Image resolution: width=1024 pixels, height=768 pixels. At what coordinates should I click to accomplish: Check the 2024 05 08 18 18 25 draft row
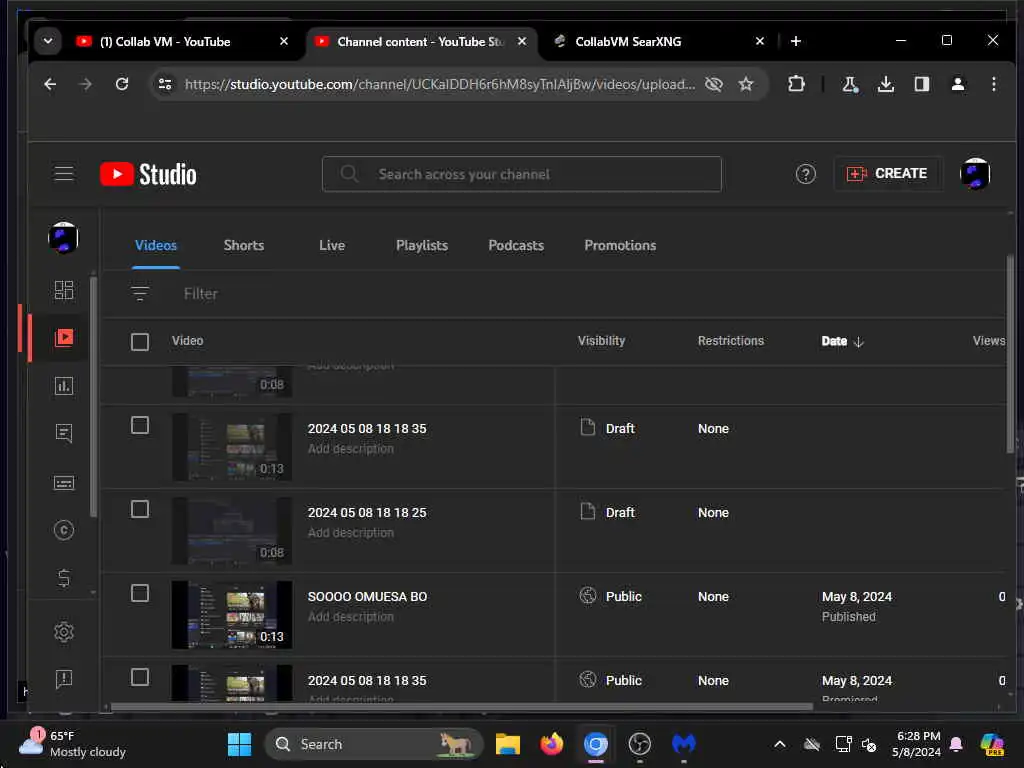click(140, 509)
